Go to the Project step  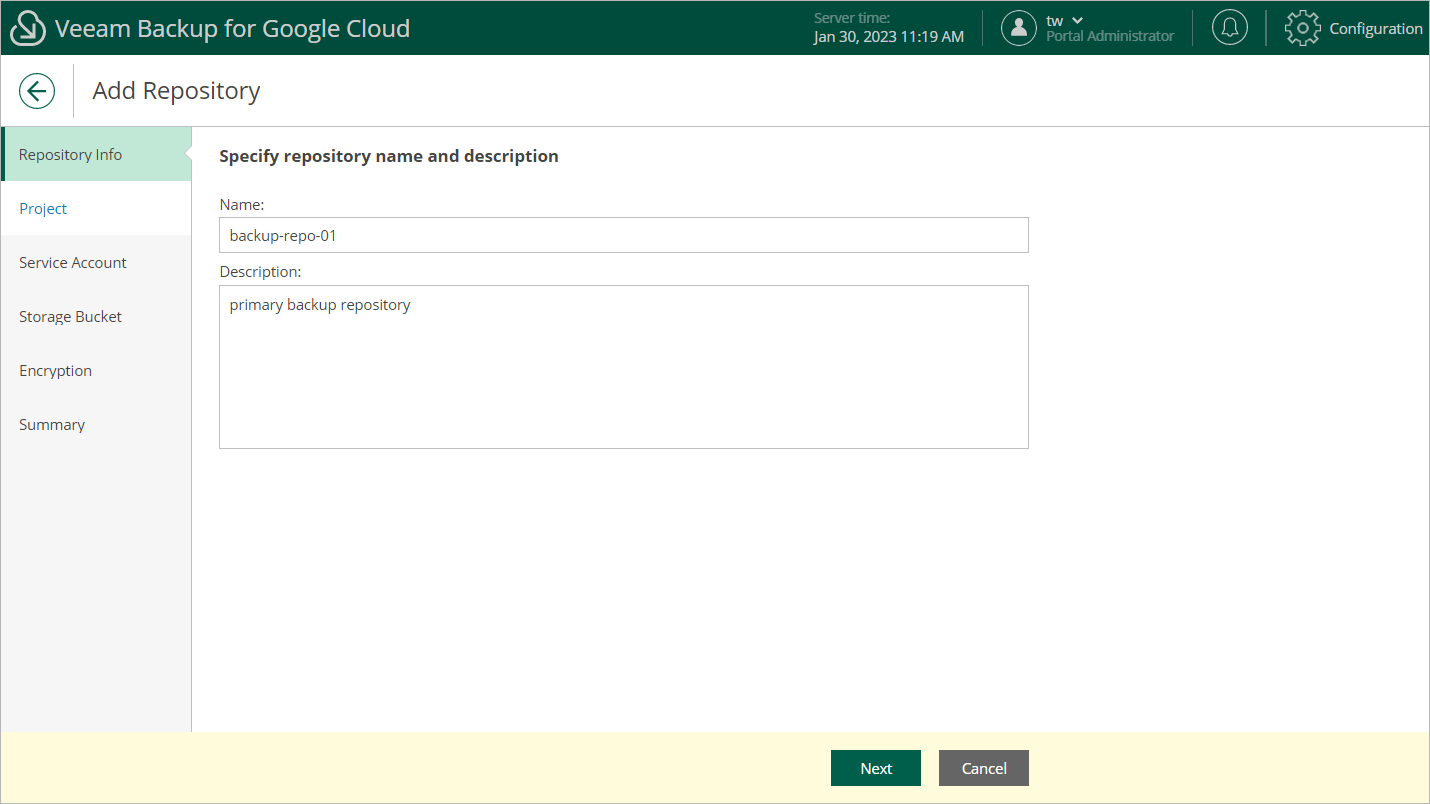point(96,208)
